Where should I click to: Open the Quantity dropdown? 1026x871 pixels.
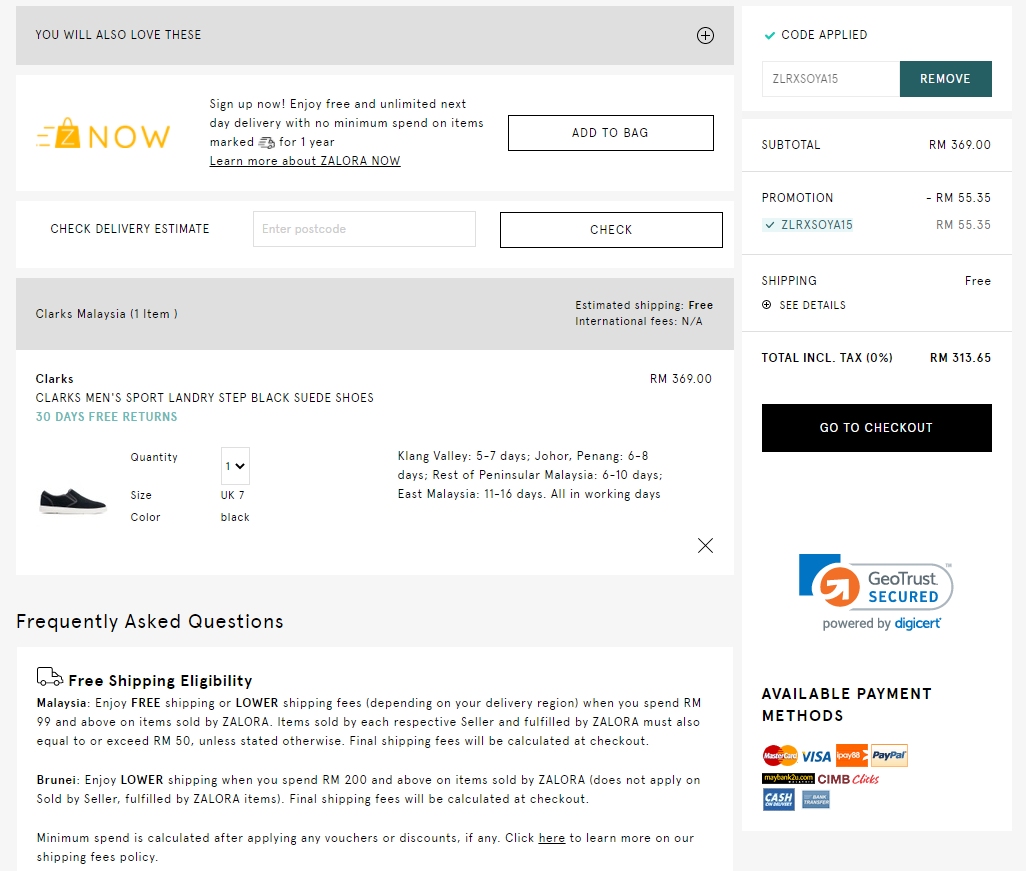click(235, 466)
